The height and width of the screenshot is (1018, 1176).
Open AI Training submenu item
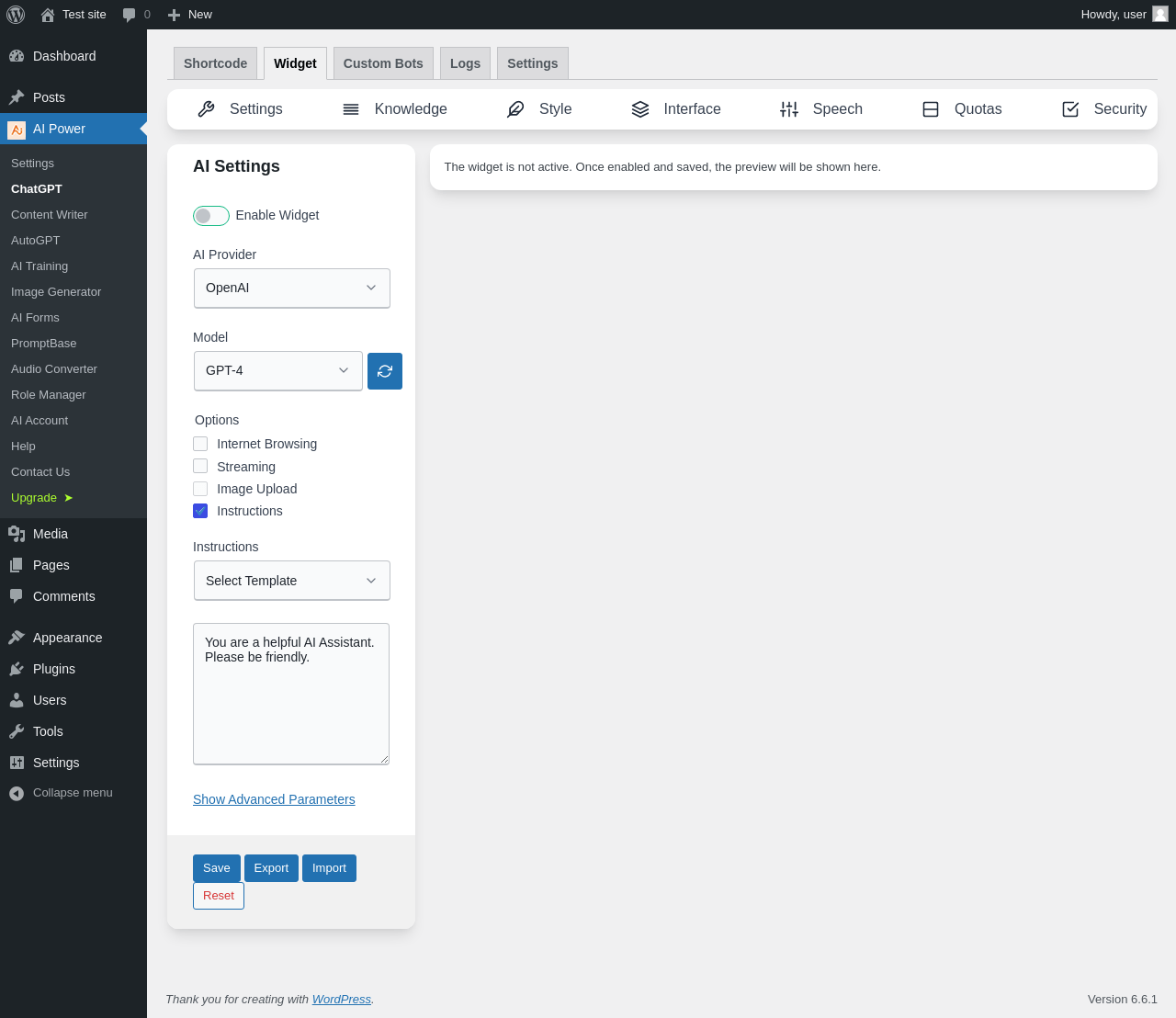(x=40, y=266)
